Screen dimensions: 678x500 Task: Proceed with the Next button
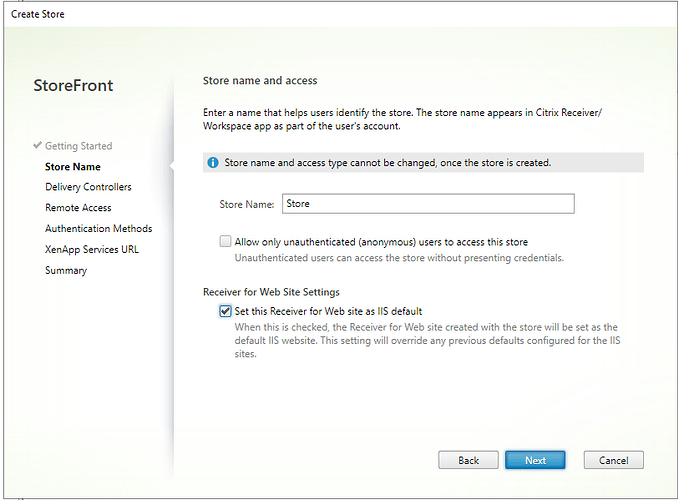pos(535,460)
